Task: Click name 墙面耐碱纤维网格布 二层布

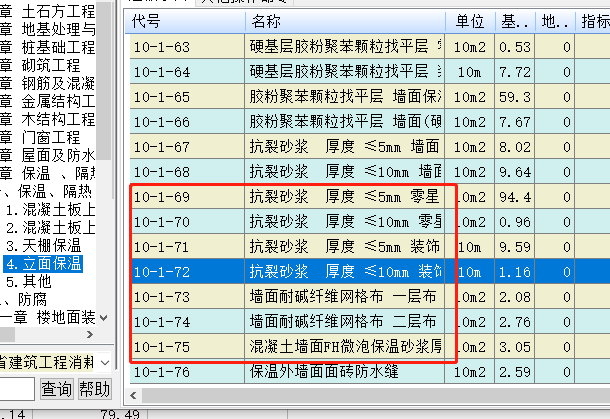Action: [x=343, y=322]
